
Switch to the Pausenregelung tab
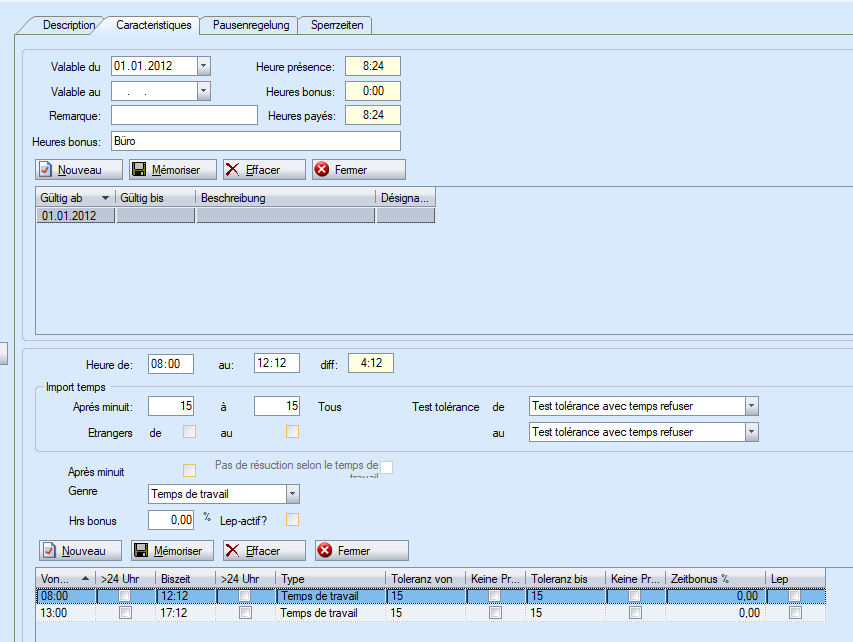[251, 25]
